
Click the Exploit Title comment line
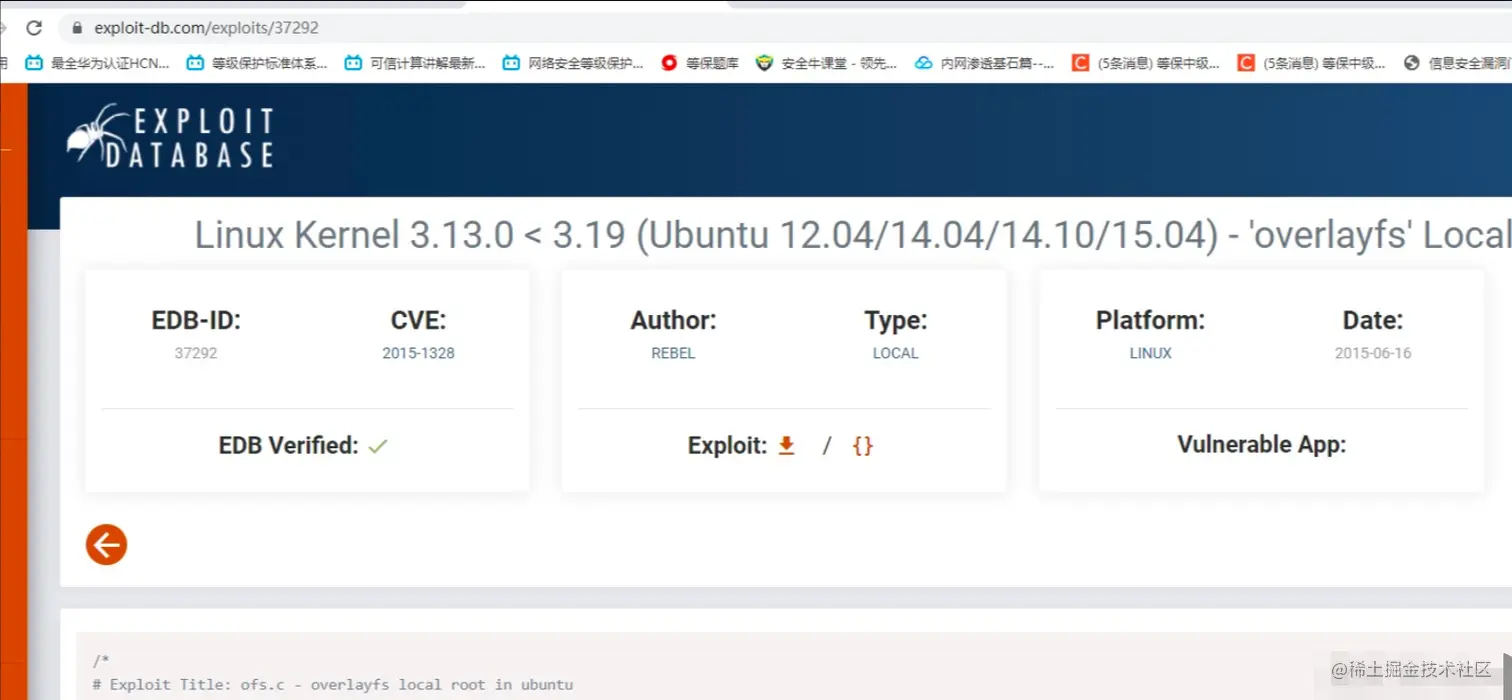coord(333,685)
